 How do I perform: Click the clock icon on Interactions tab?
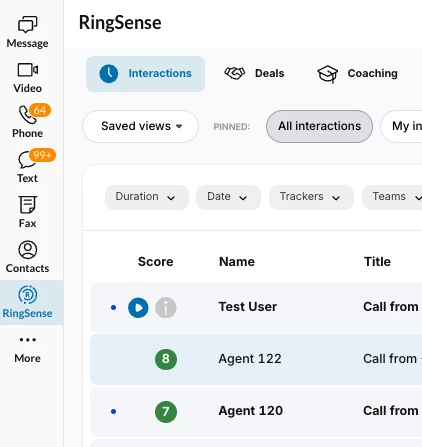[109, 74]
